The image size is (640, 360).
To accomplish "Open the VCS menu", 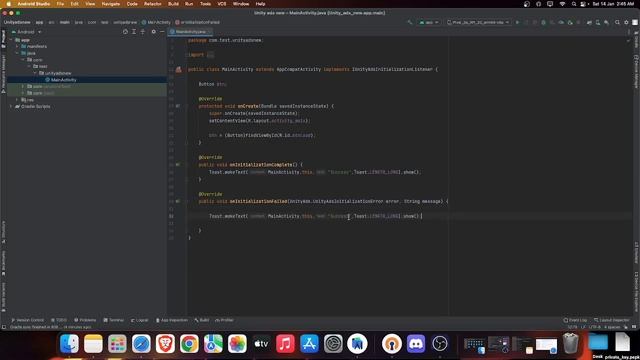I will click(222, 4).
